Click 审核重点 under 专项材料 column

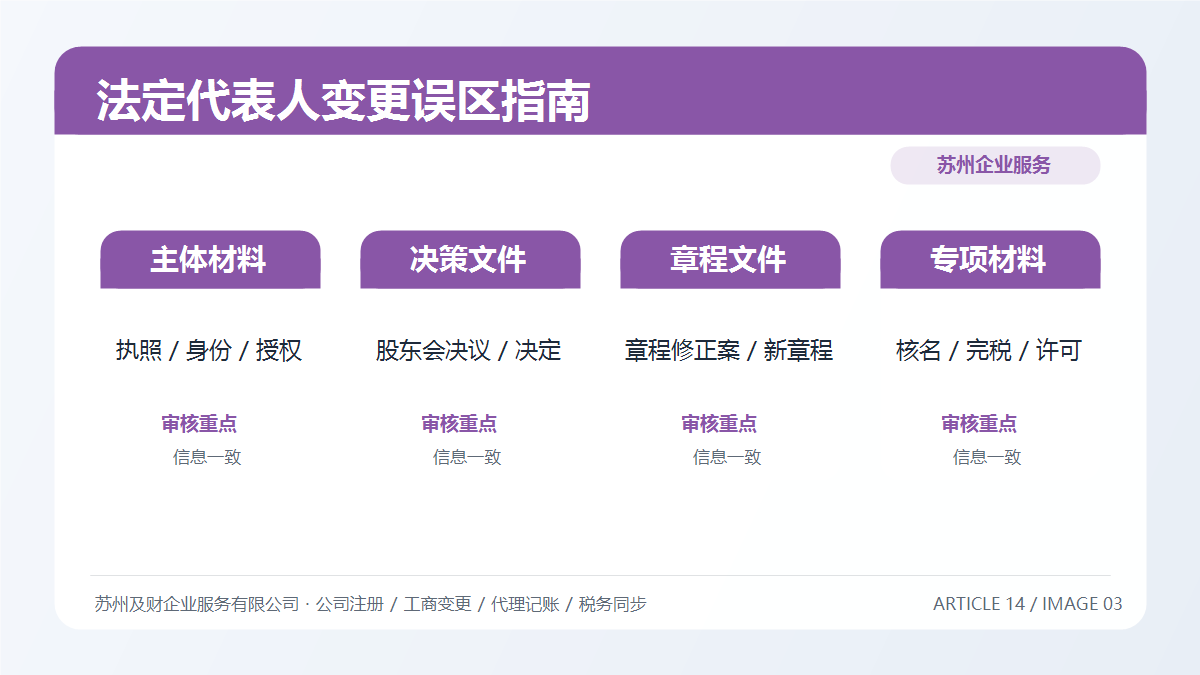tap(979, 424)
